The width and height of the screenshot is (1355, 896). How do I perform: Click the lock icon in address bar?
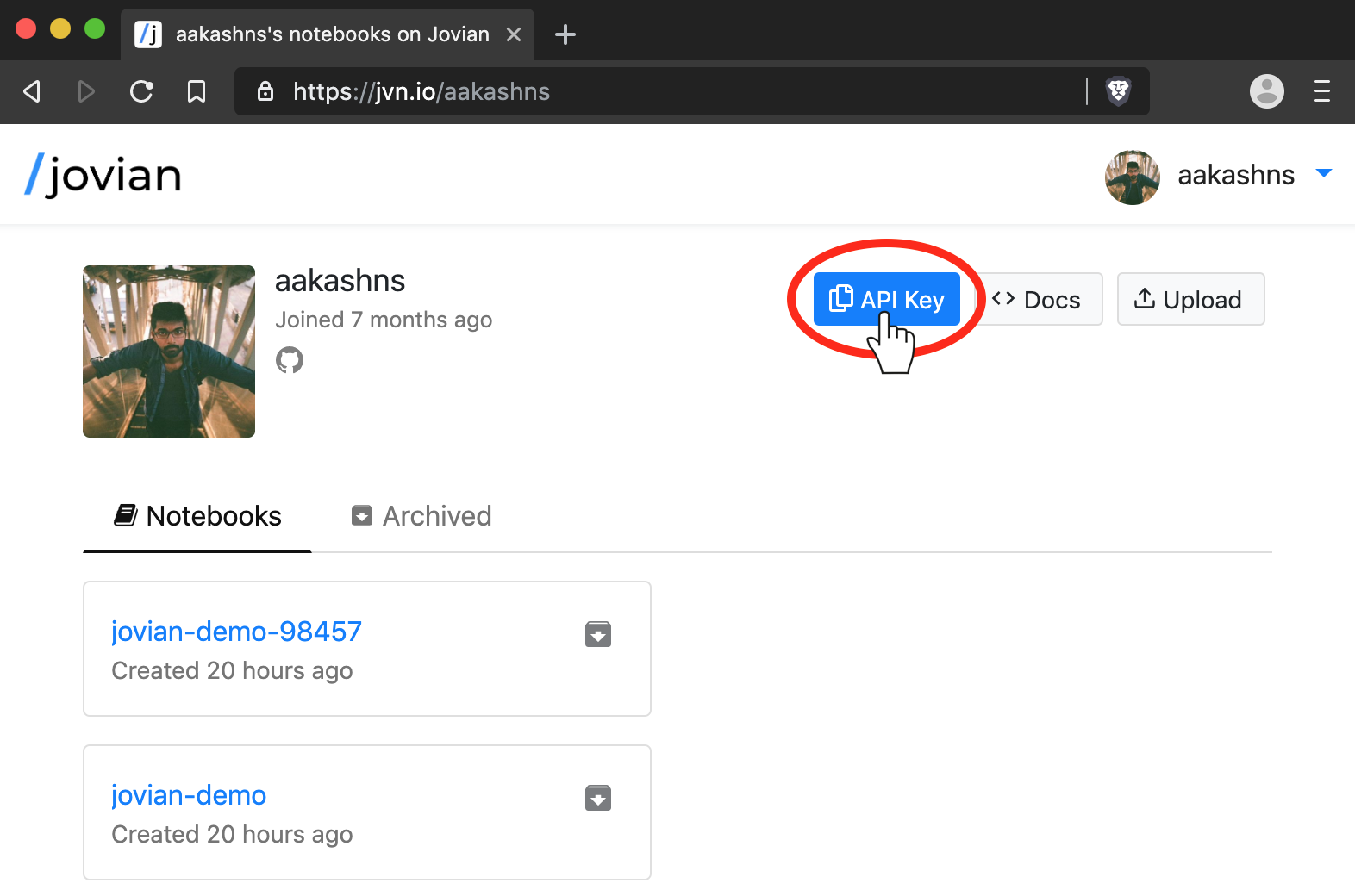click(265, 91)
